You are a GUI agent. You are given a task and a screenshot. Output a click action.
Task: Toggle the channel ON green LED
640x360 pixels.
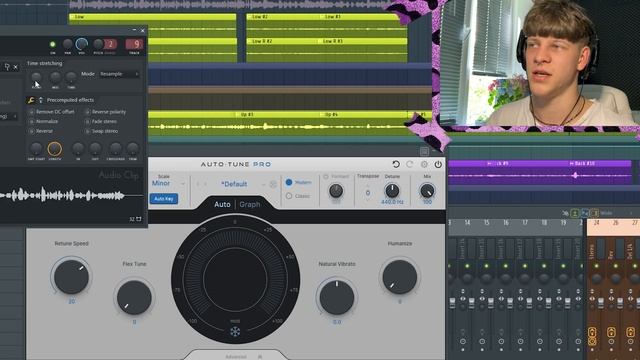tap(53, 44)
